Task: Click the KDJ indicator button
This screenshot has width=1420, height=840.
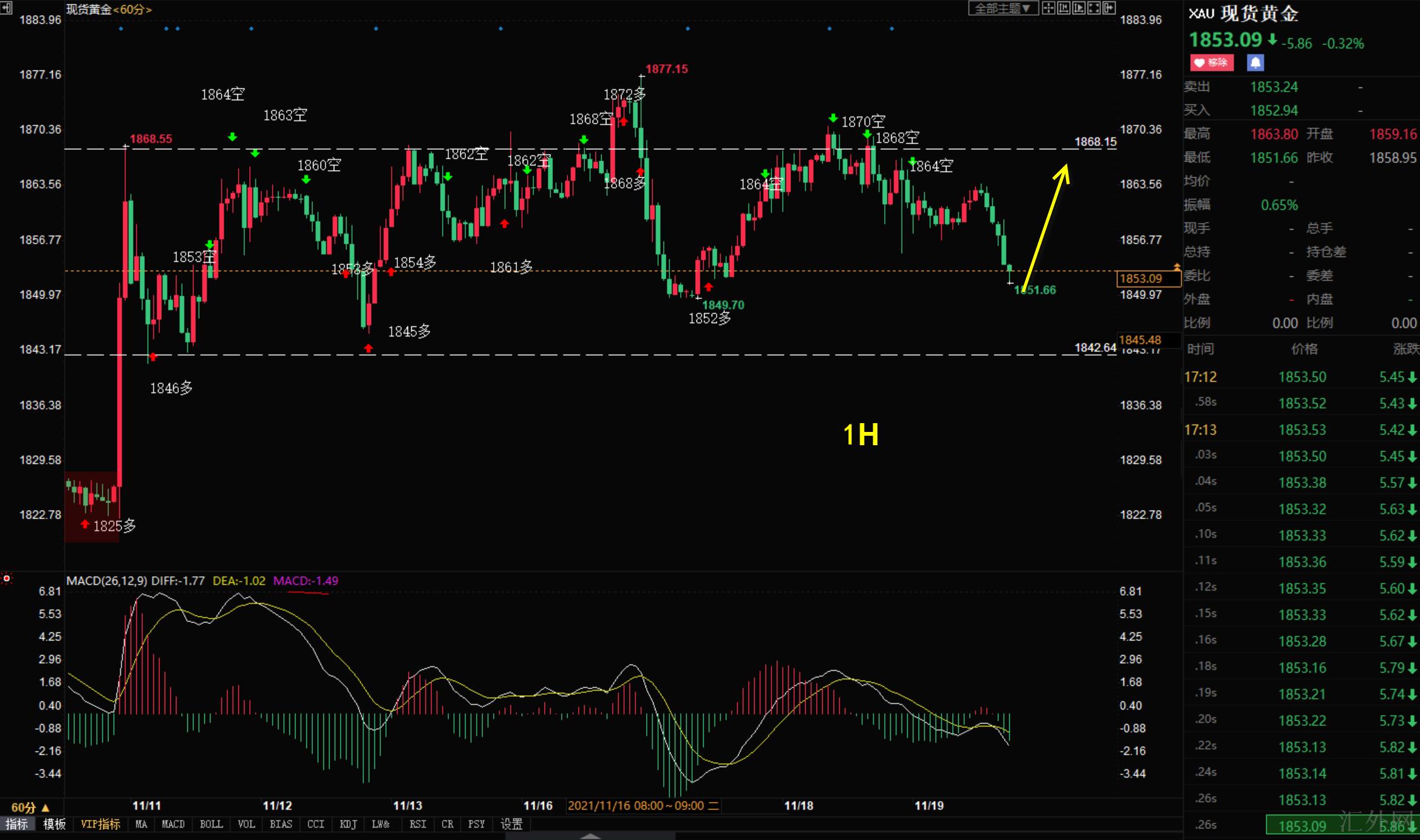Action: tap(348, 824)
